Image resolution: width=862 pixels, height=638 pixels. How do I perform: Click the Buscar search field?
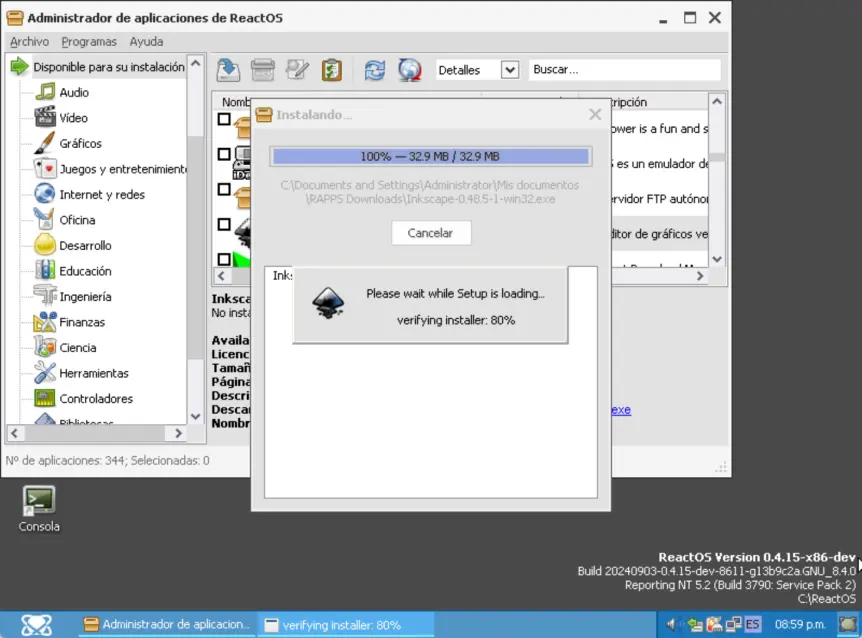pos(625,70)
